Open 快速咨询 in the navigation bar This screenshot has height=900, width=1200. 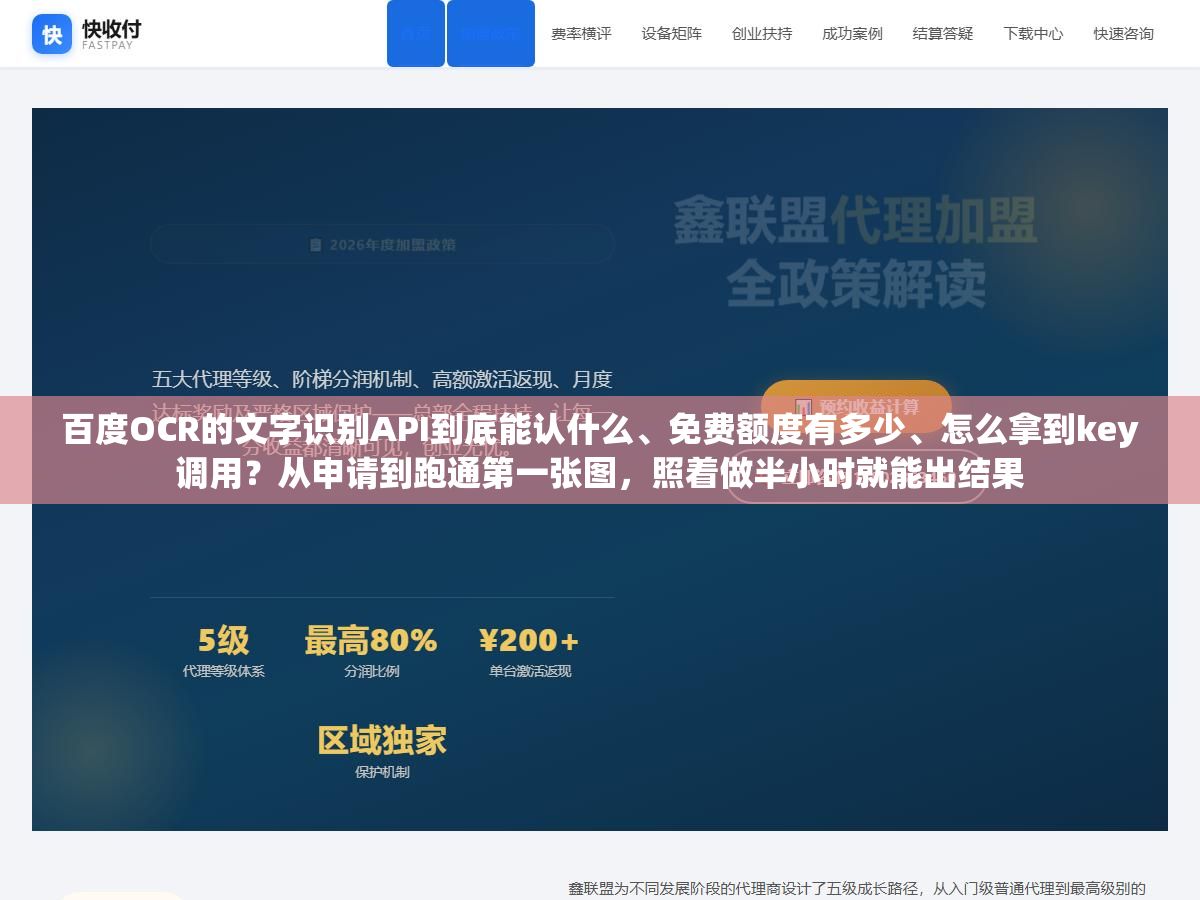(1123, 33)
